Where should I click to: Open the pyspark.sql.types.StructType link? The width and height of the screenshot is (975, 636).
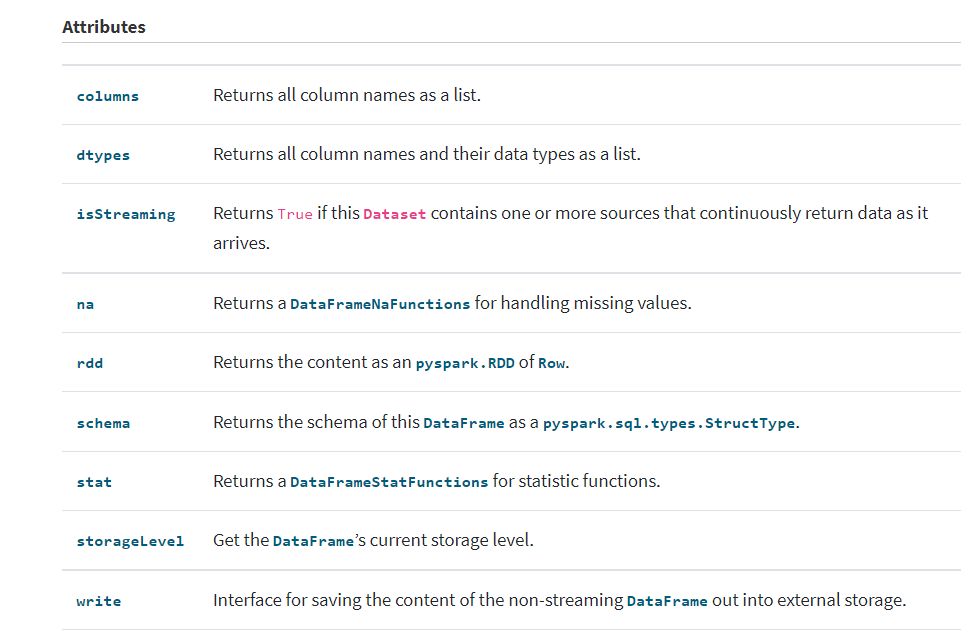669,423
